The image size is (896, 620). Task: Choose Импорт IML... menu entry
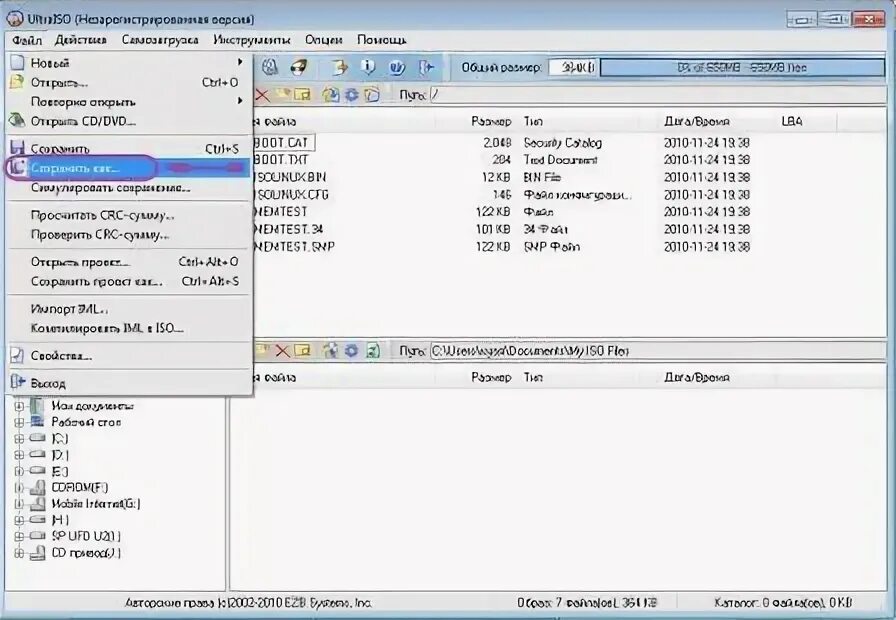click(x=129, y=309)
